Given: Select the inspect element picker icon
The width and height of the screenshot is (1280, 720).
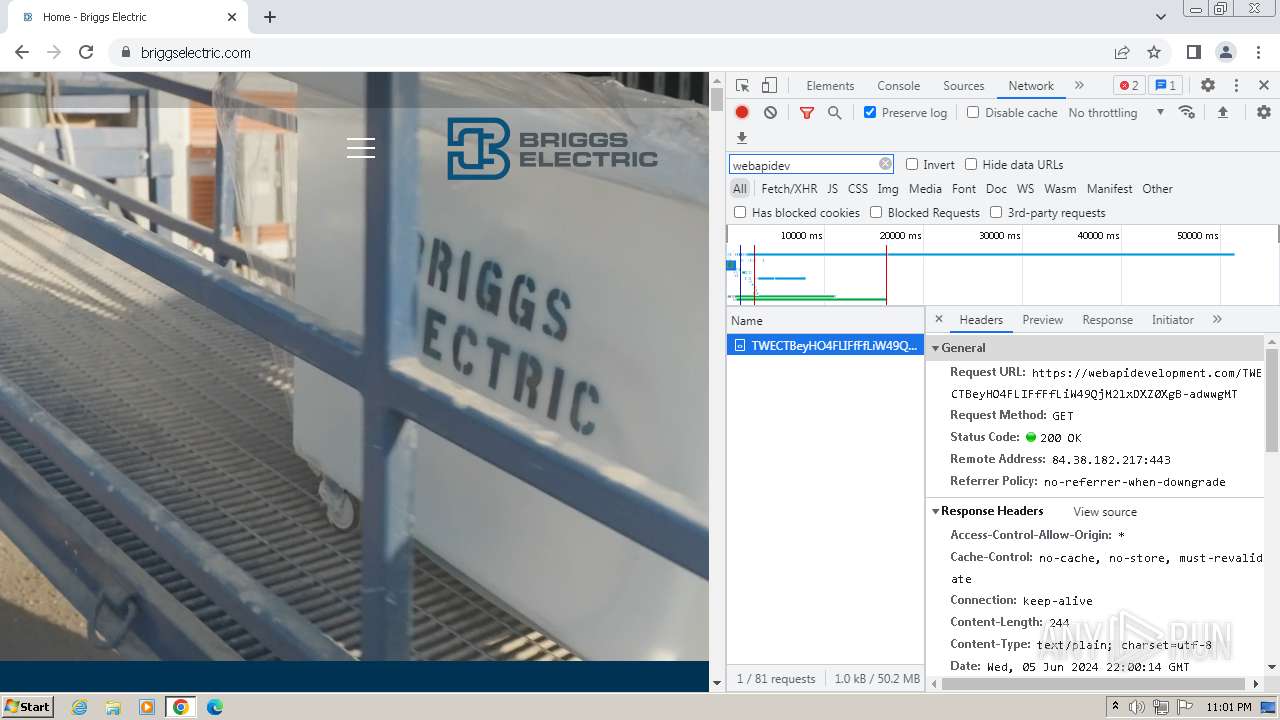Looking at the screenshot, I should pos(742,86).
